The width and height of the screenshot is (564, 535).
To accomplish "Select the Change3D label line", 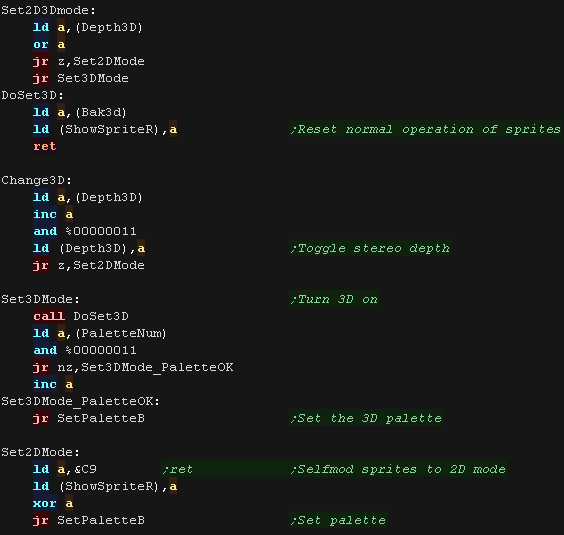I will click(x=36, y=180).
